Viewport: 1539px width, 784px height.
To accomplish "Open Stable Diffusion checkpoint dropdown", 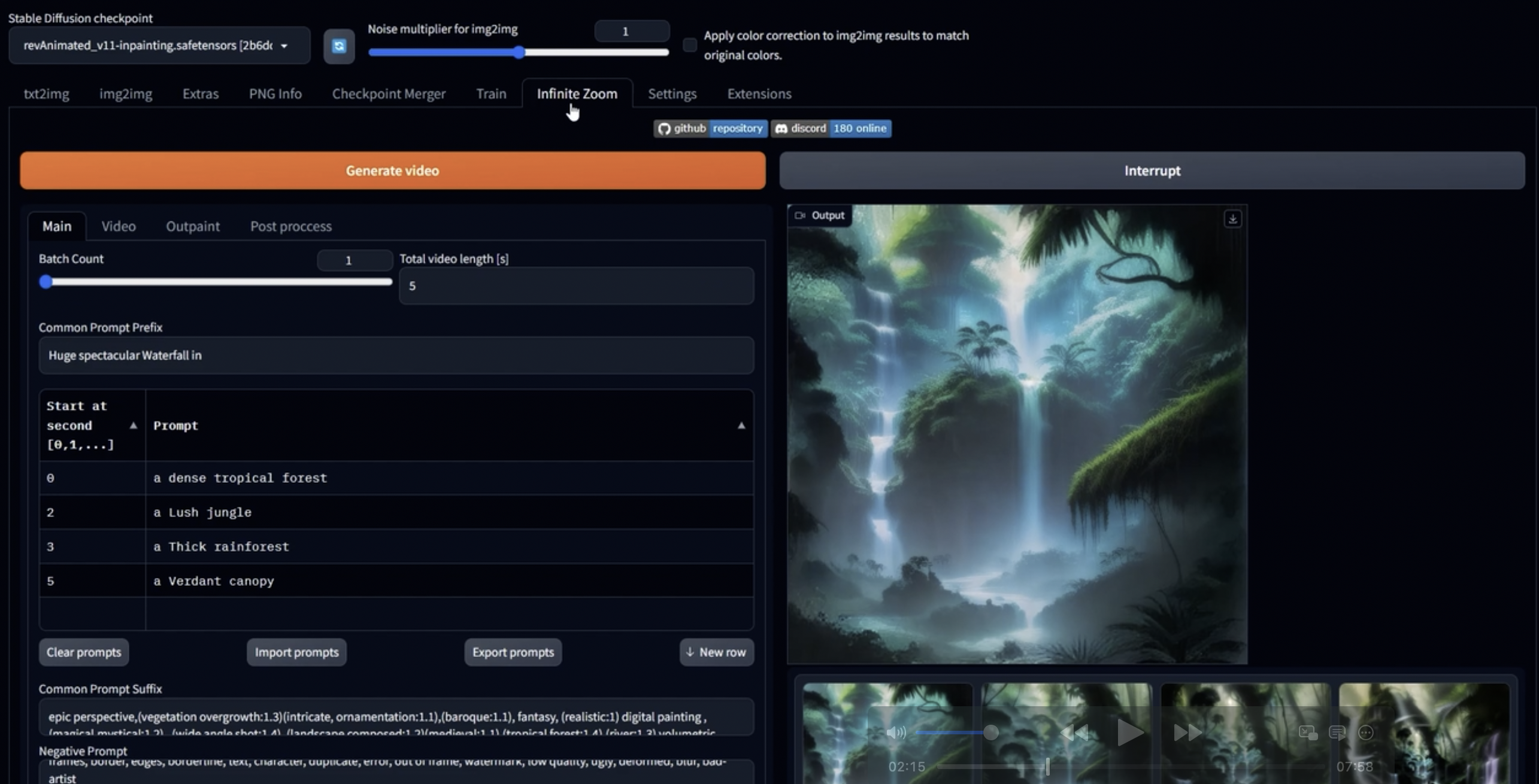I will click(x=159, y=45).
